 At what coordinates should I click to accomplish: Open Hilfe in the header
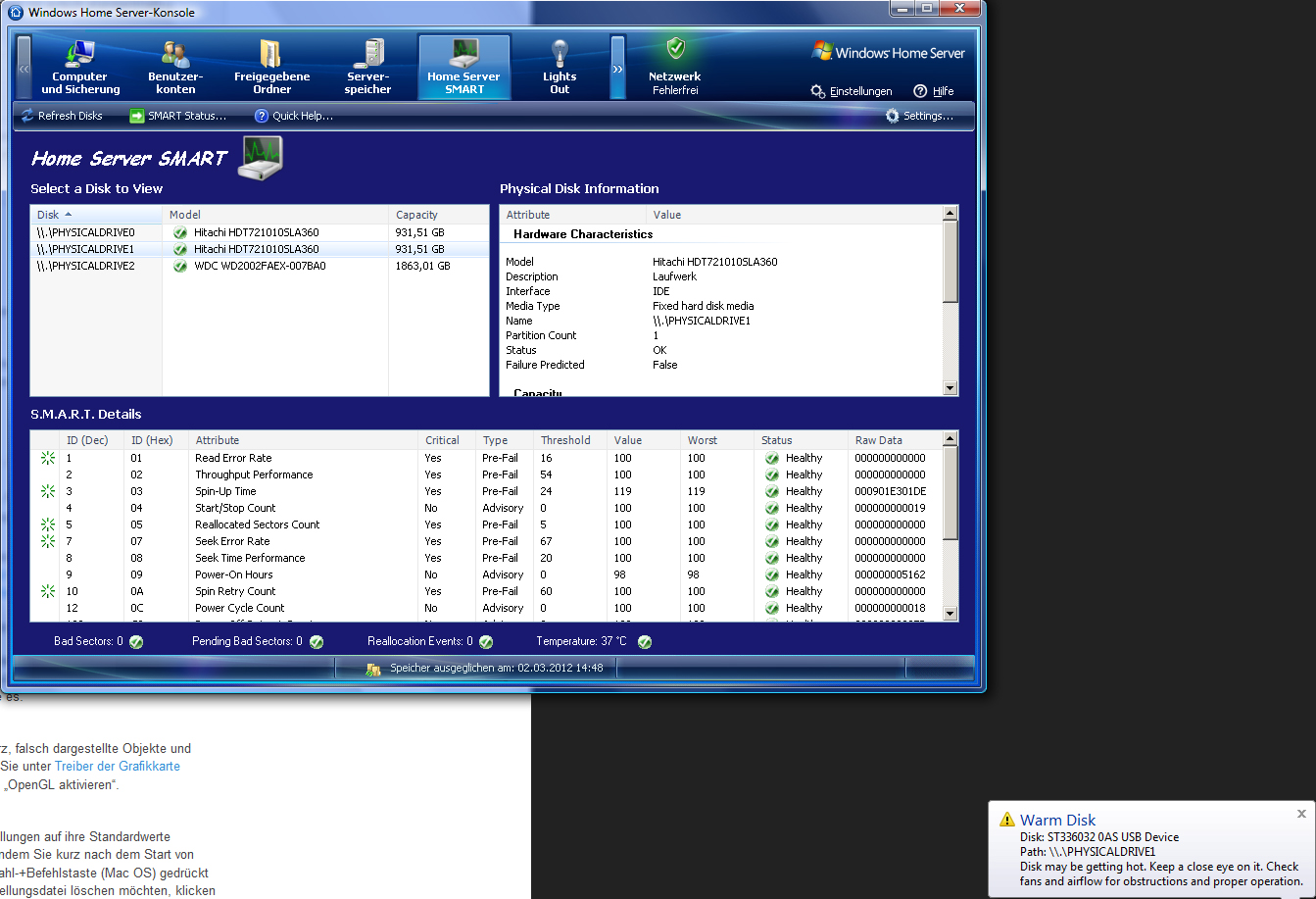(x=934, y=91)
